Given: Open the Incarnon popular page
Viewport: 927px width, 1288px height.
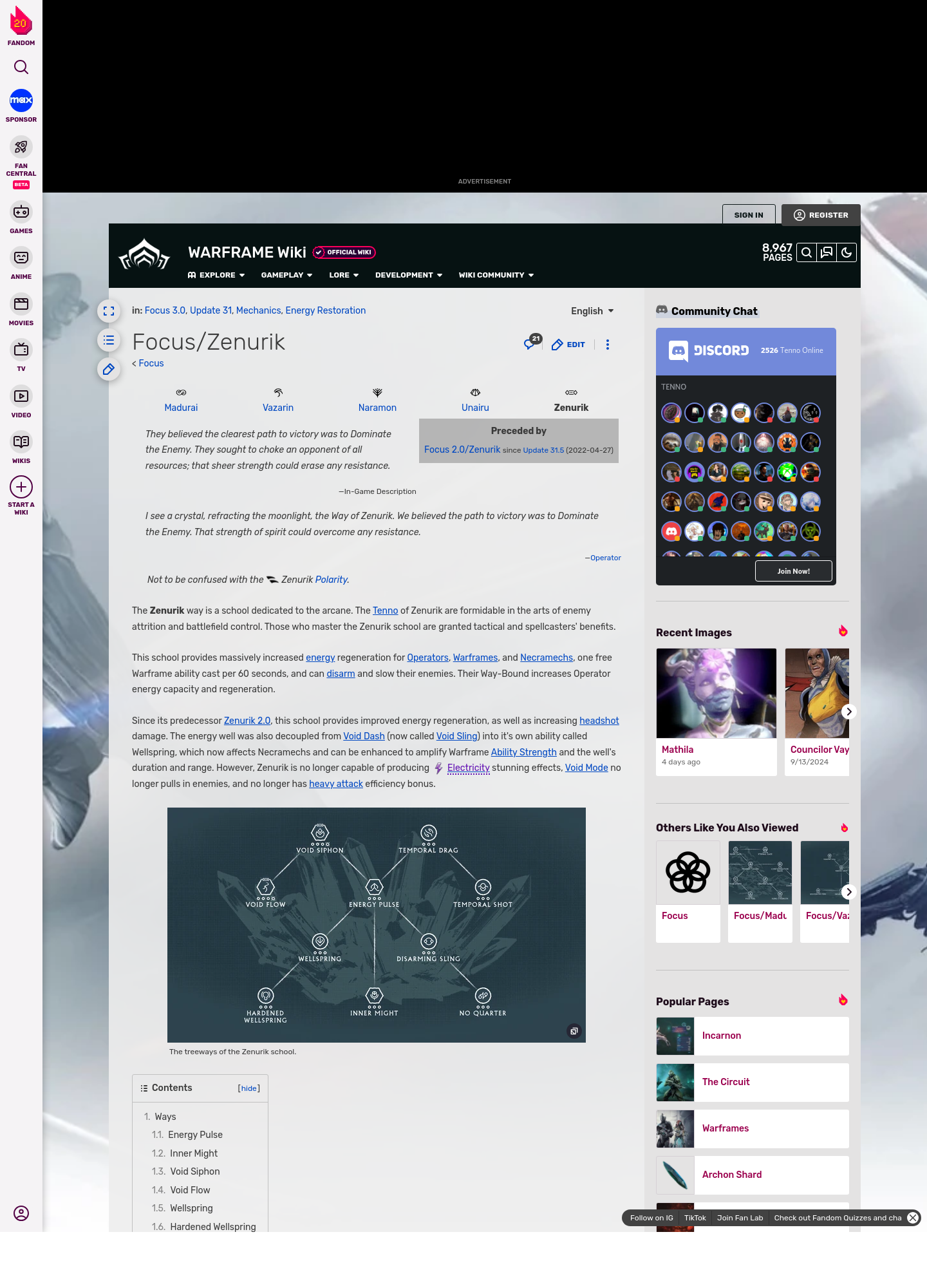Looking at the screenshot, I should (x=753, y=1036).
